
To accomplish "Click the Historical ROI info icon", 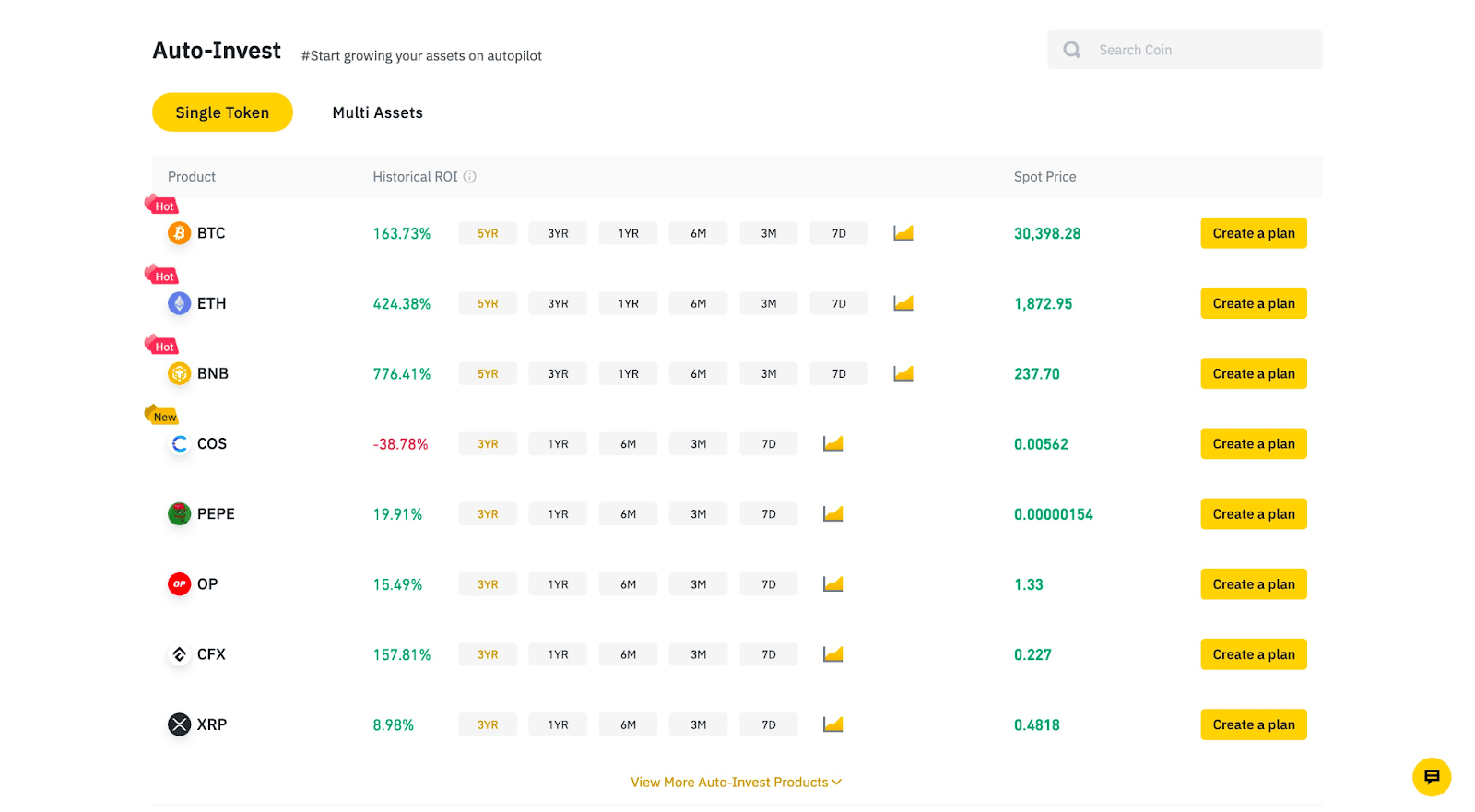I will click(469, 176).
